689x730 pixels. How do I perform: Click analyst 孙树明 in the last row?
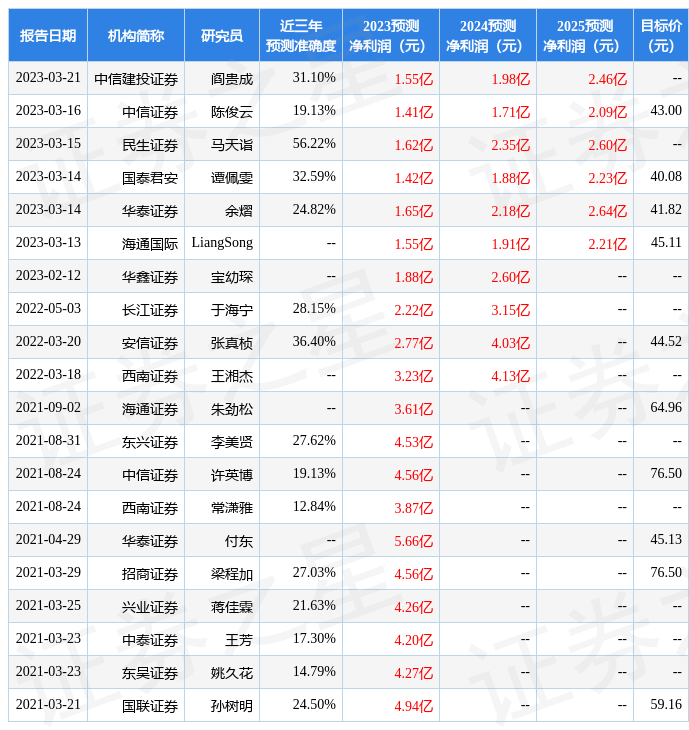(x=231, y=706)
